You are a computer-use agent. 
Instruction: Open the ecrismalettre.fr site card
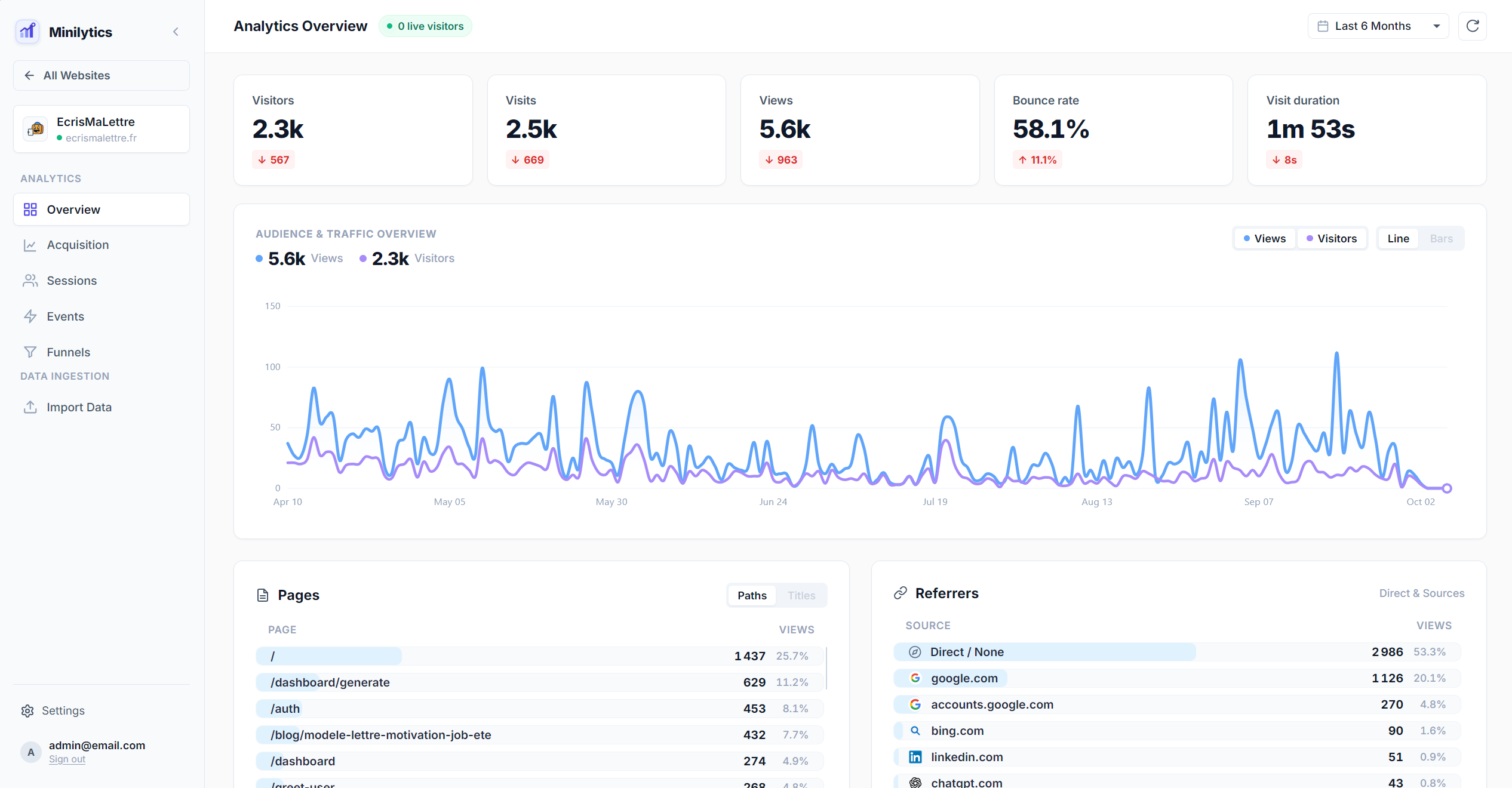tap(102, 129)
